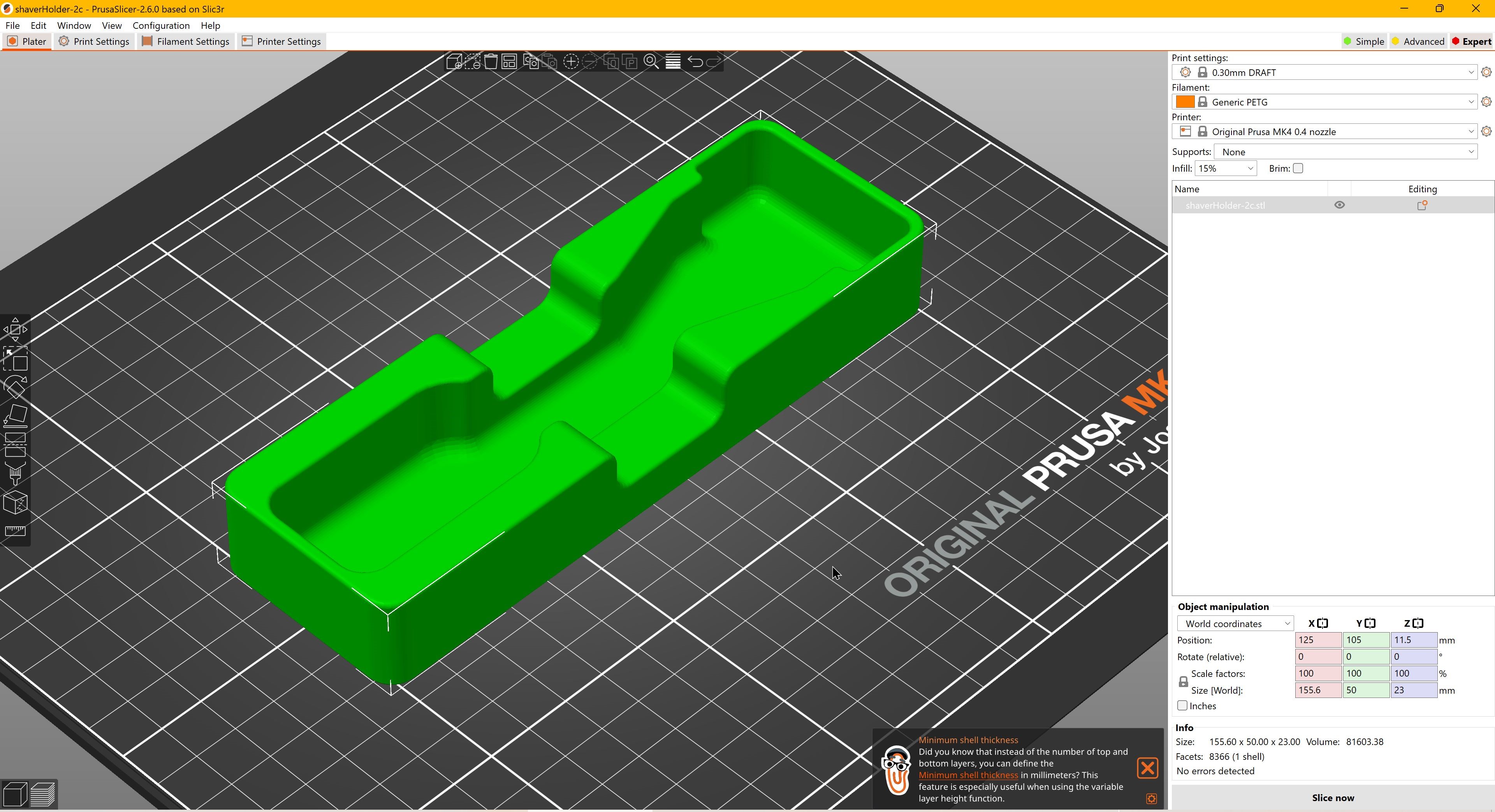Switch to the Plater tab
The height and width of the screenshot is (812, 1495).
pos(27,41)
